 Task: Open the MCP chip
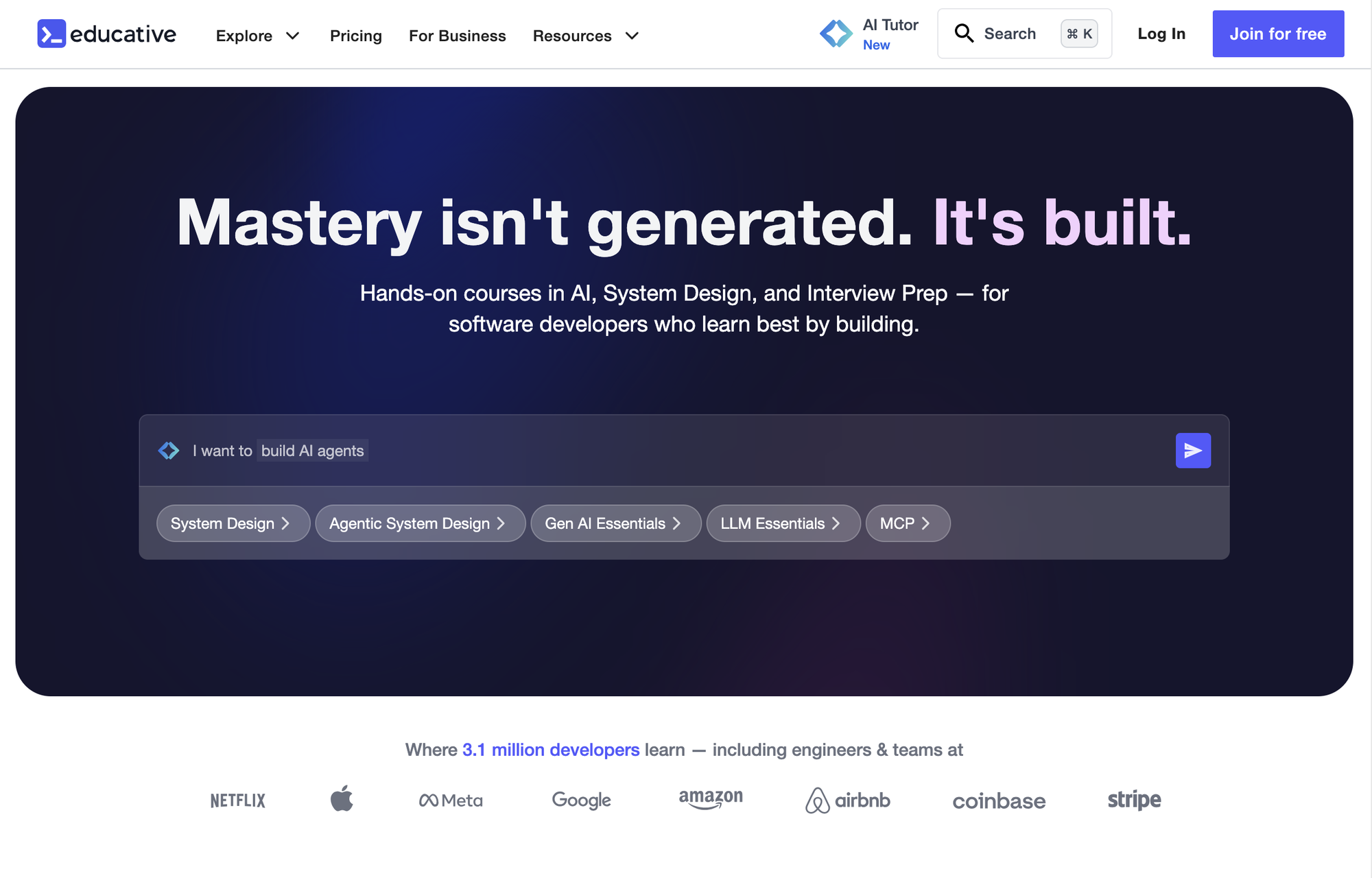pos(908,523)
